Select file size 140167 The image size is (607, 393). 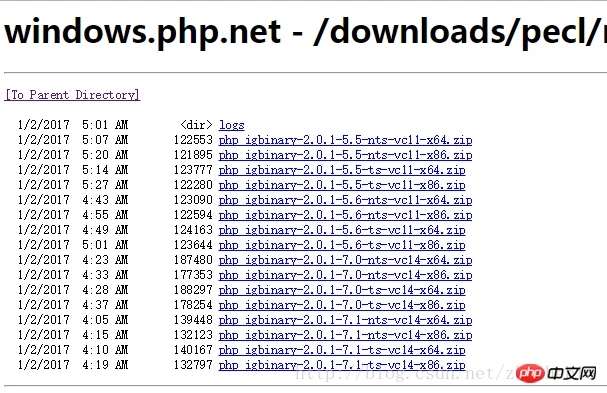193,350
